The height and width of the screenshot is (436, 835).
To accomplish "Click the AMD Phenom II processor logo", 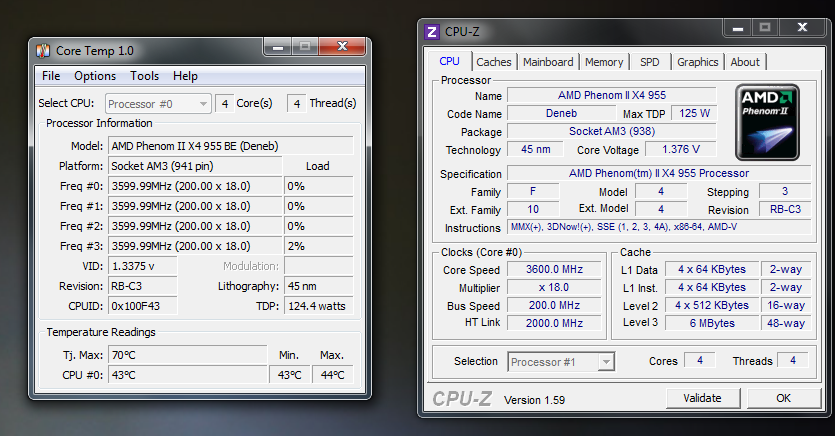I will [767, 122].
